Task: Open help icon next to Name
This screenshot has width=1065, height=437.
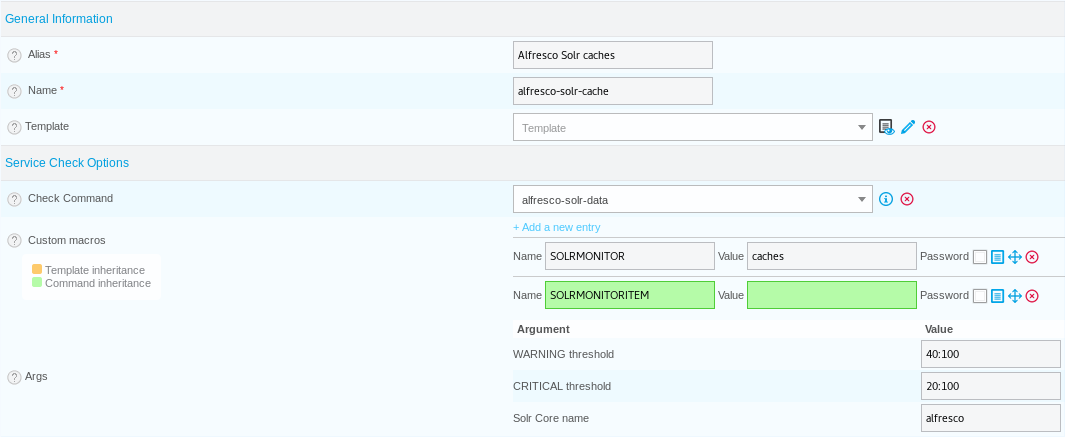Action: [x=14, y=91]
